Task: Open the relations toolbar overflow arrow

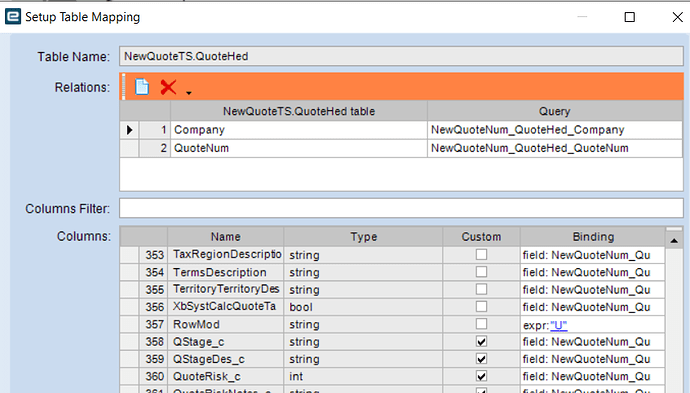Action: [189, 93]
